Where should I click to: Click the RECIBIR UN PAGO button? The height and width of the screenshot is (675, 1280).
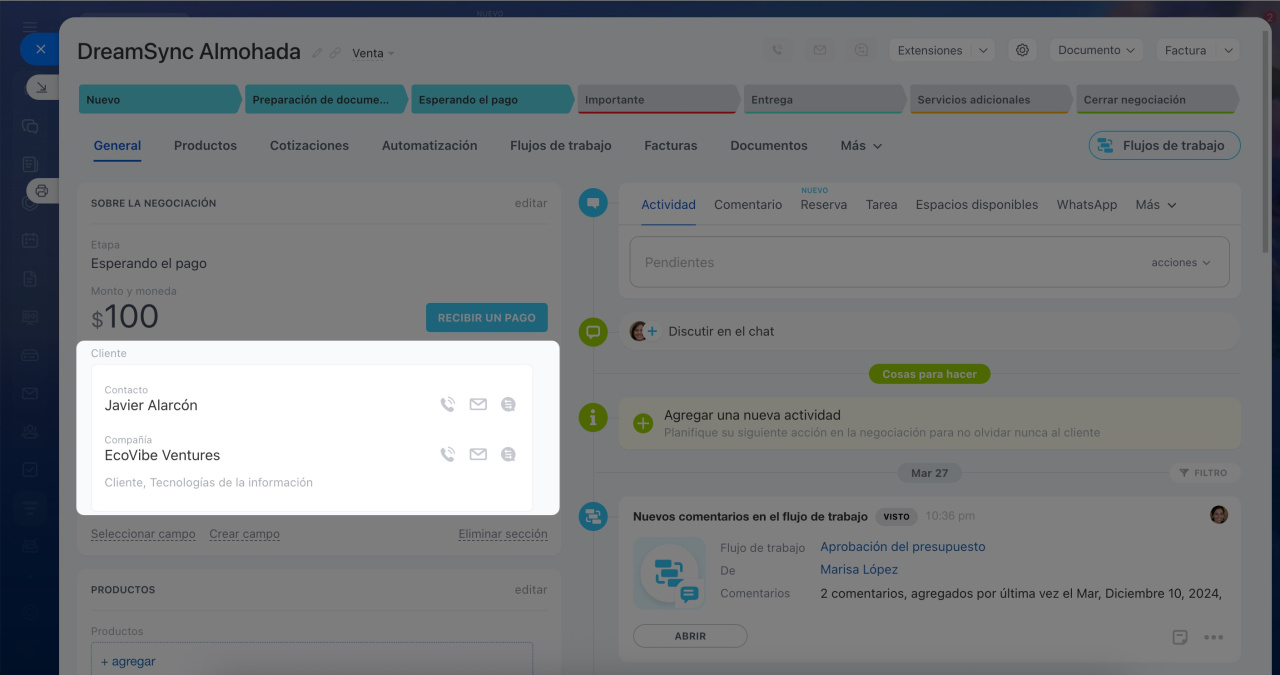coord(486,317)
